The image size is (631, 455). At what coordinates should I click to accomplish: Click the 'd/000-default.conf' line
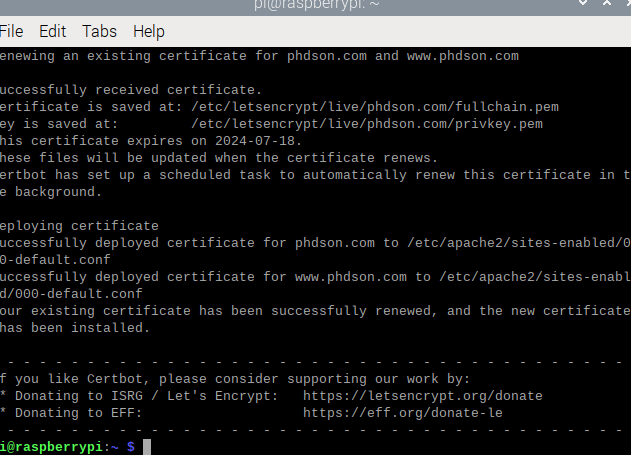pos(71,294)
